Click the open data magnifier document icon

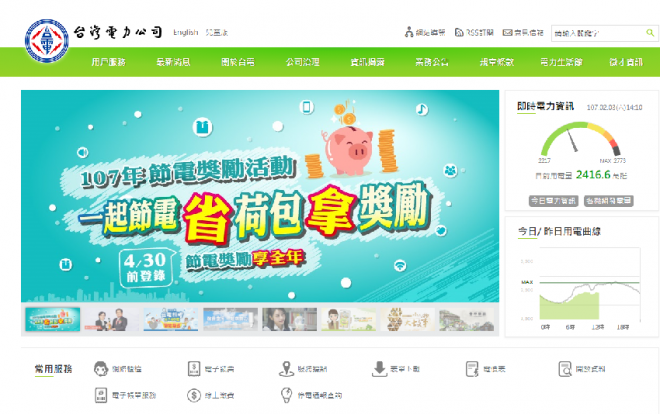pos(565,369)
